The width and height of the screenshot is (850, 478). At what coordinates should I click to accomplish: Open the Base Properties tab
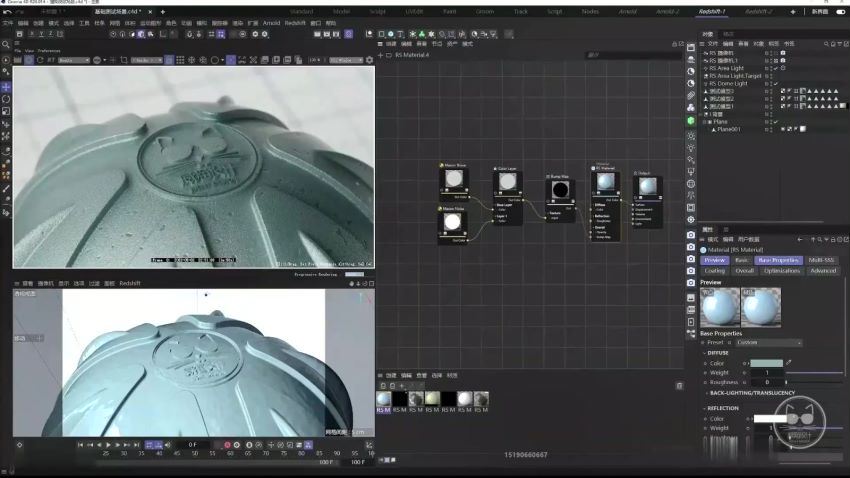coord(778,260)
